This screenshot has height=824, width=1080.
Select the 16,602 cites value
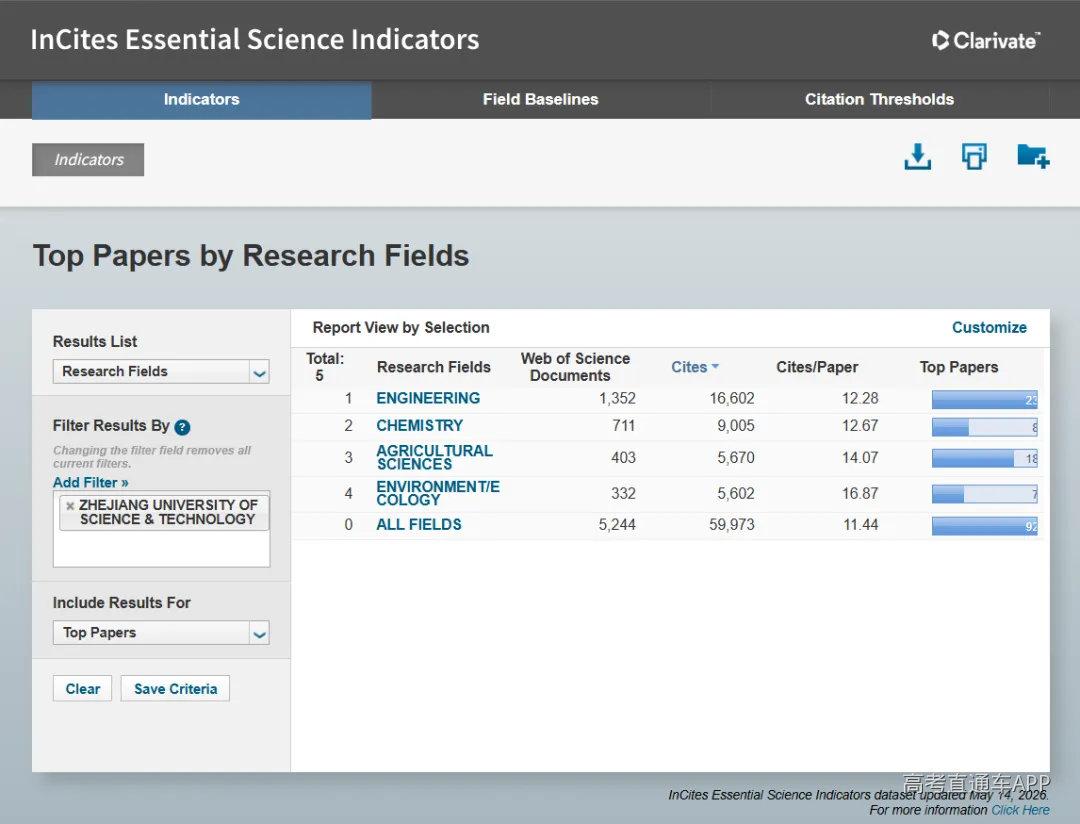click(x=732, y=398)
